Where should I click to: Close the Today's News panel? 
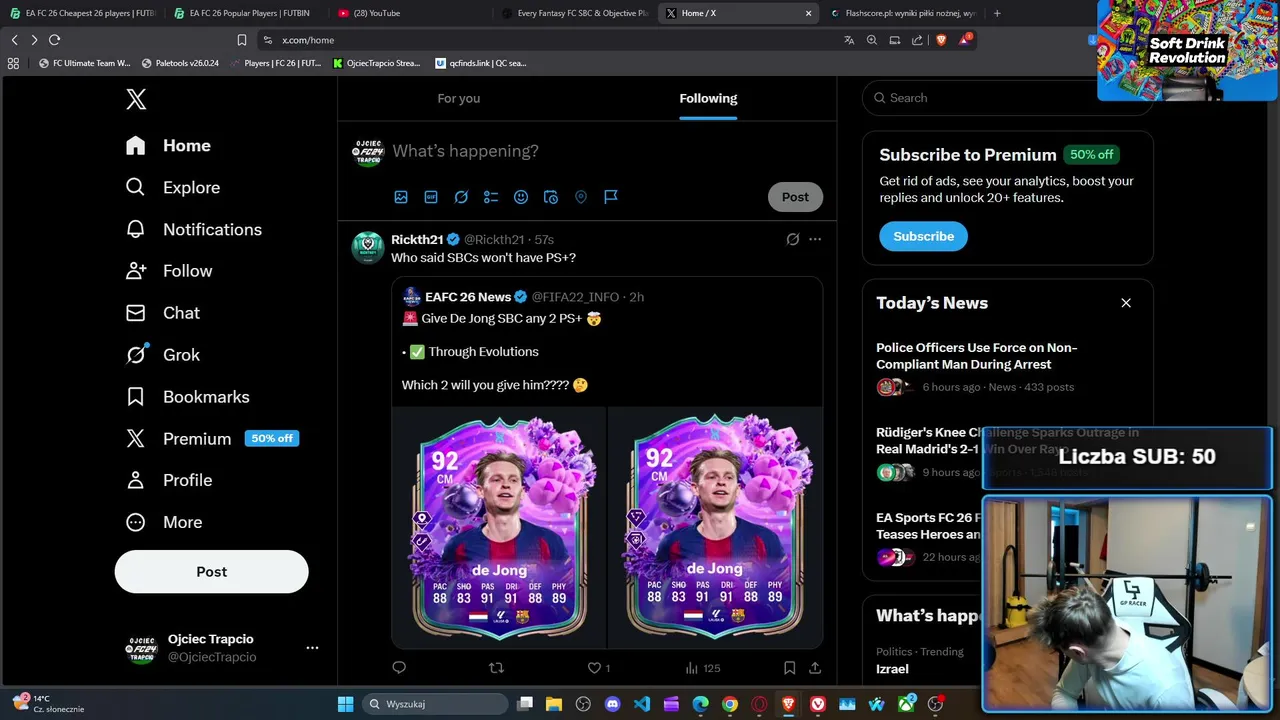(1126, 303)
